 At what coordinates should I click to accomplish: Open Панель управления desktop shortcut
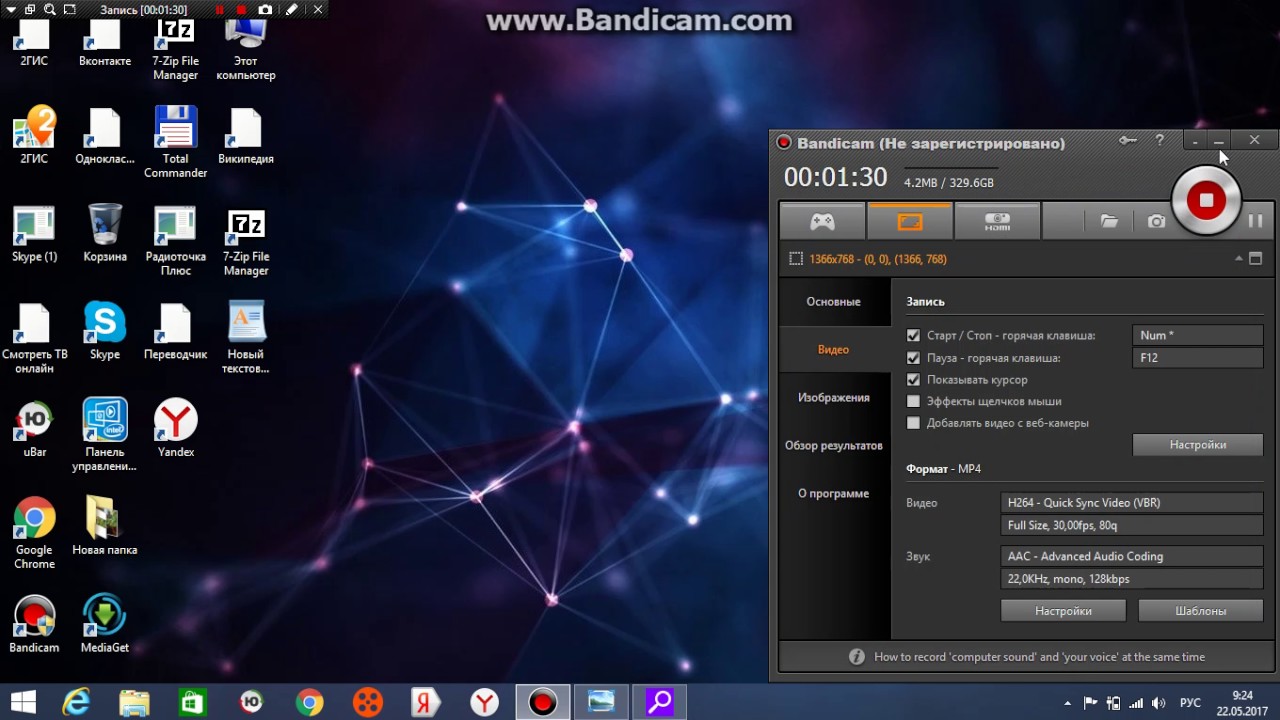tap(105, 435)
